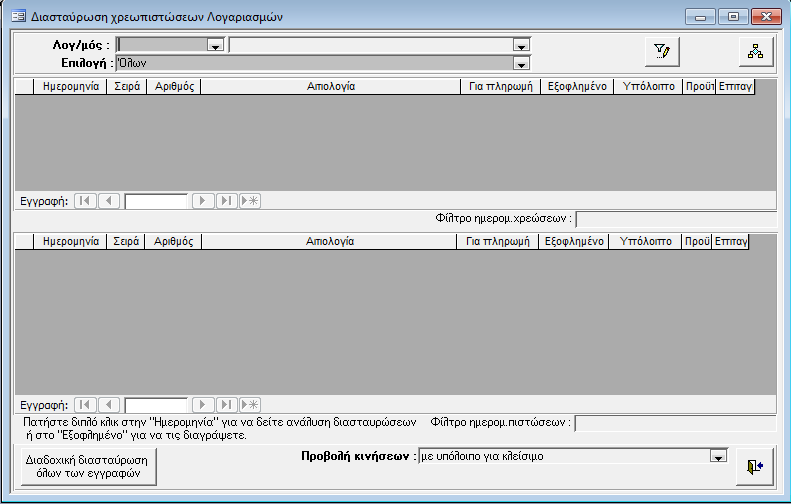Click the Φίλτρο ημερομ.χρεώσεων input field
Image resolution: width=791 pixels, height=504 pixels.
coord(676,219)
